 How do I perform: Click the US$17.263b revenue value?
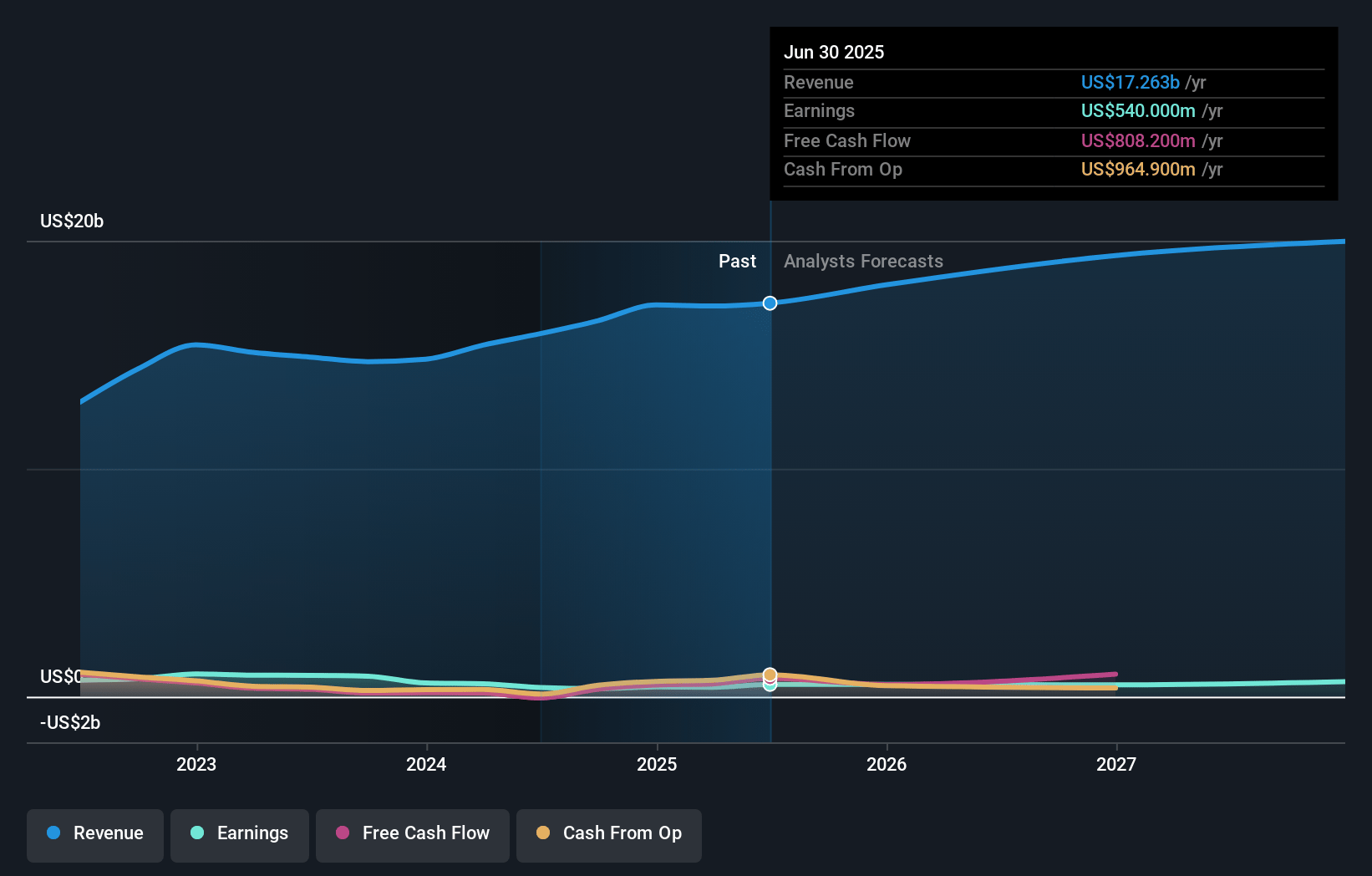pos(1131,82)
